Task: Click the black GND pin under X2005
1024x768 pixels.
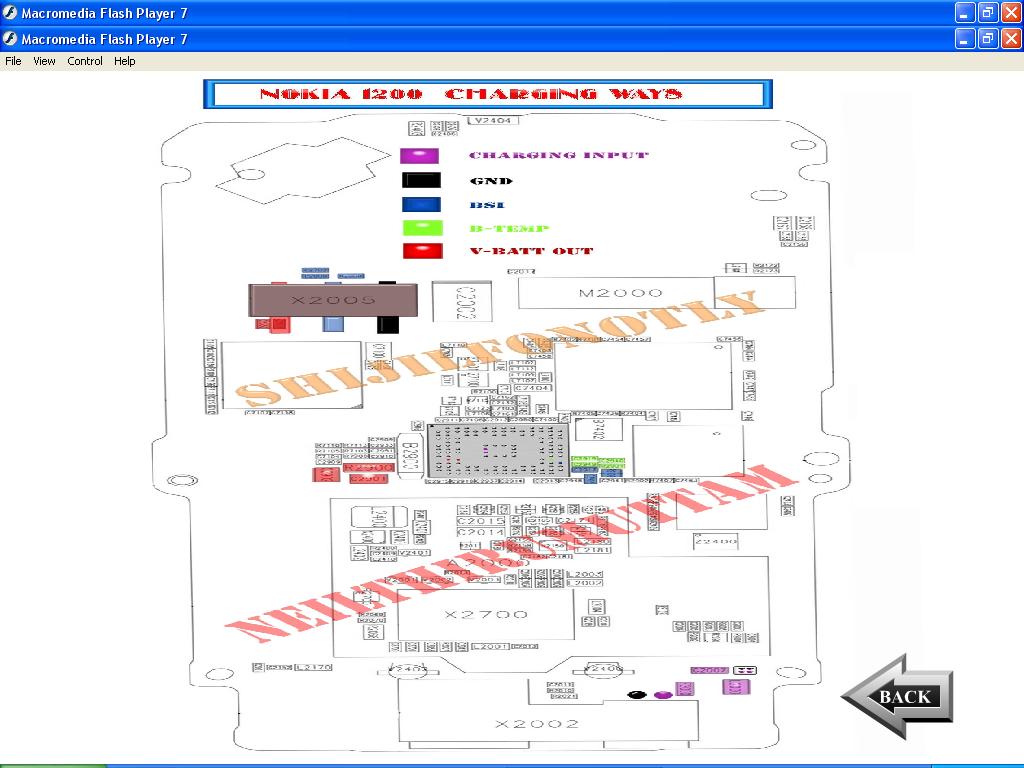Action: [x=388, y=325]
